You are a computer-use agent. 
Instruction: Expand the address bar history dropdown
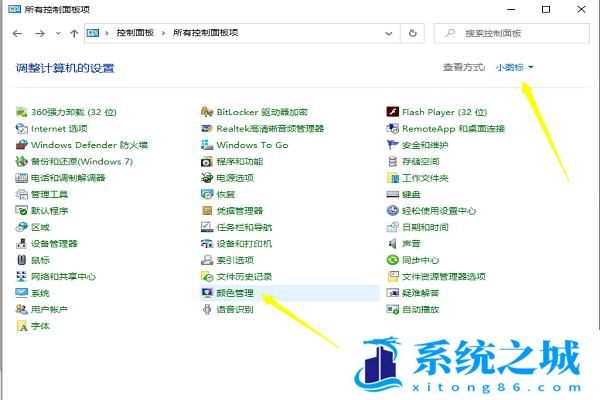tap(389, 33)
